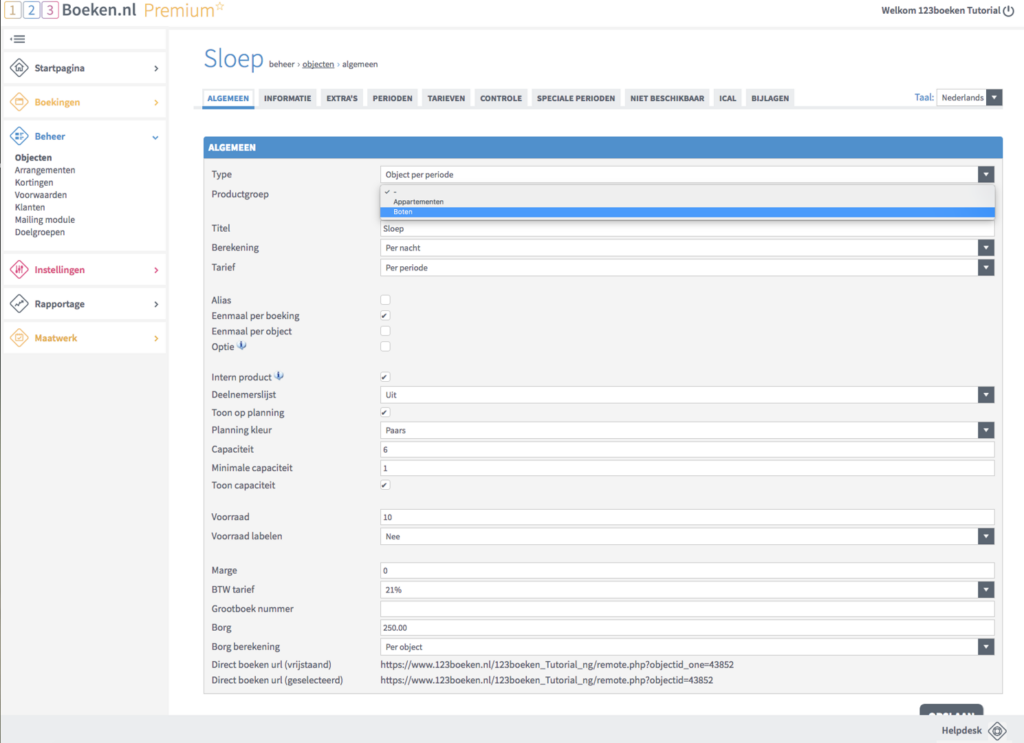This screenshot has width=1024, height=743.
Task: Collapse the Beheer menu chevron
Action: pos(155,137)
